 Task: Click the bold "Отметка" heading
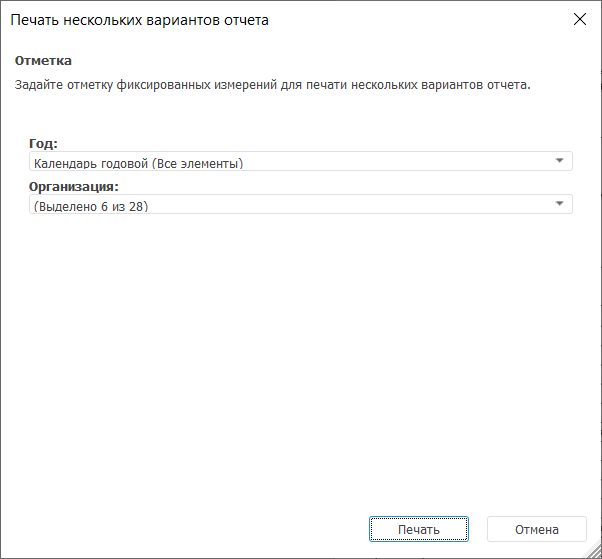point(43,61)
